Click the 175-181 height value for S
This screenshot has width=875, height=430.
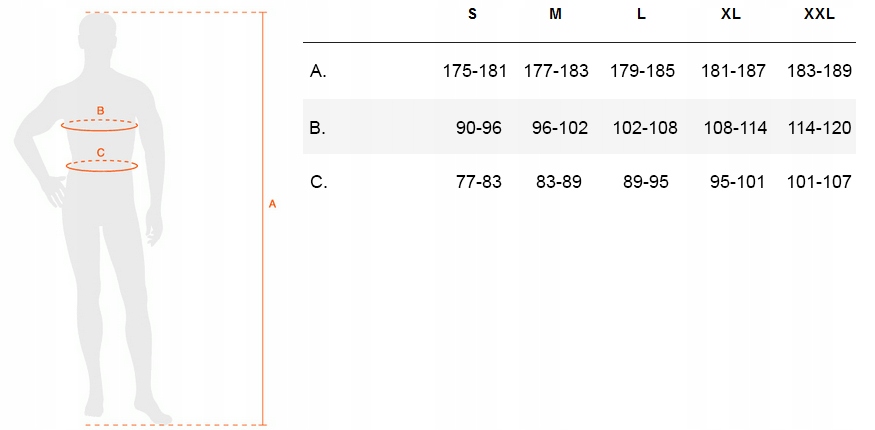click(475, 71)
